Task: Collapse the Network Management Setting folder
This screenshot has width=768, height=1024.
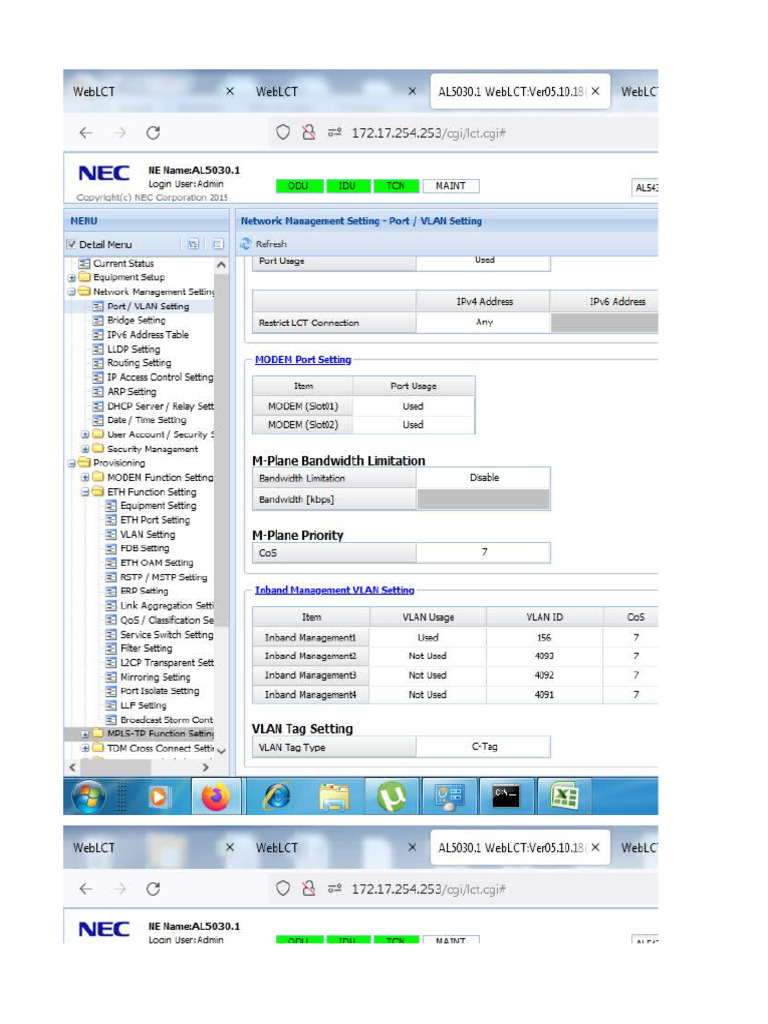Action: pos(71,292)
